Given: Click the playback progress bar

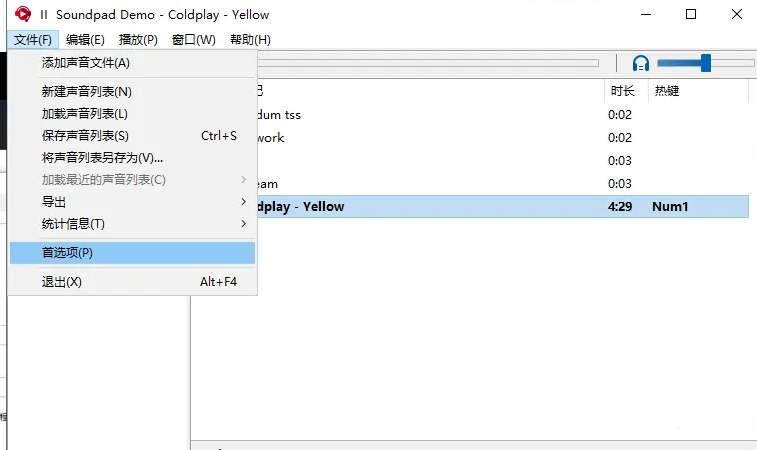Looking at the screenshot, I should 428,63.
